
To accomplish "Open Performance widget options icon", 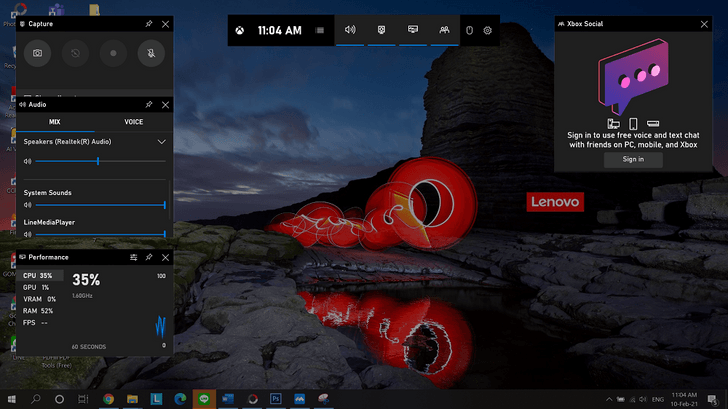I will (134, 257).
